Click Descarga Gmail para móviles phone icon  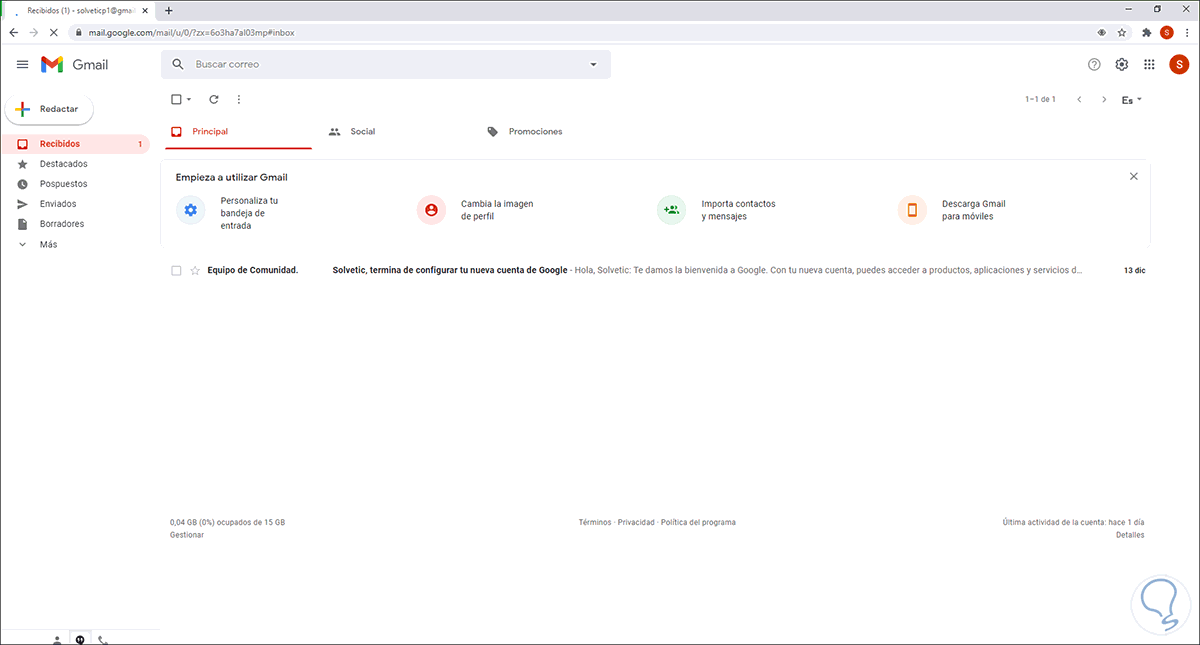(912, 210)
